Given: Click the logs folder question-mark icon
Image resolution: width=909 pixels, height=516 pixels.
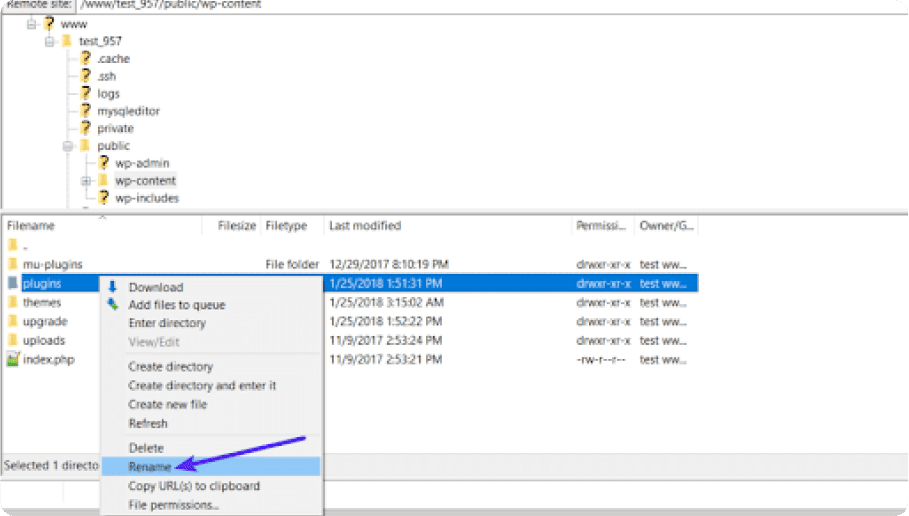Looking at the screenshot, I should [x=86, y=93].
